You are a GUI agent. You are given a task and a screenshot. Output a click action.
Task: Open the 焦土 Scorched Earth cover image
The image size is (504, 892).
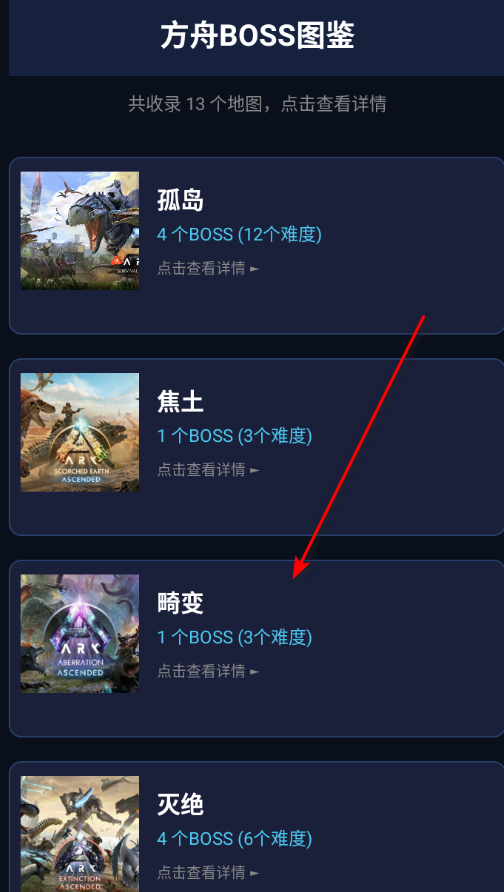[x=80, y=432]
